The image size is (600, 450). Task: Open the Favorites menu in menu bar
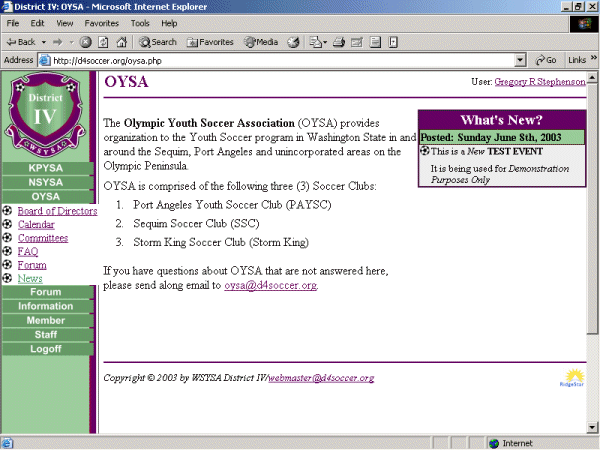(101, 22)
